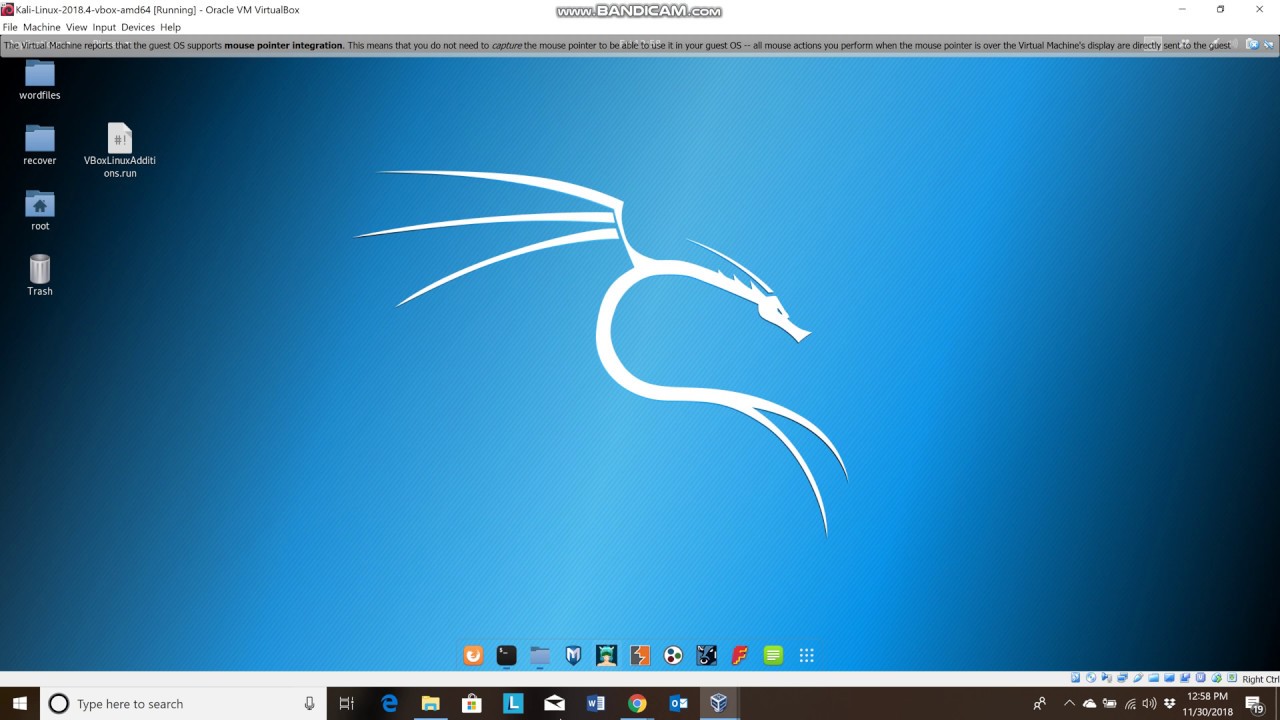Open the Machine menu
1280x720 pixels.
(41, 27)
